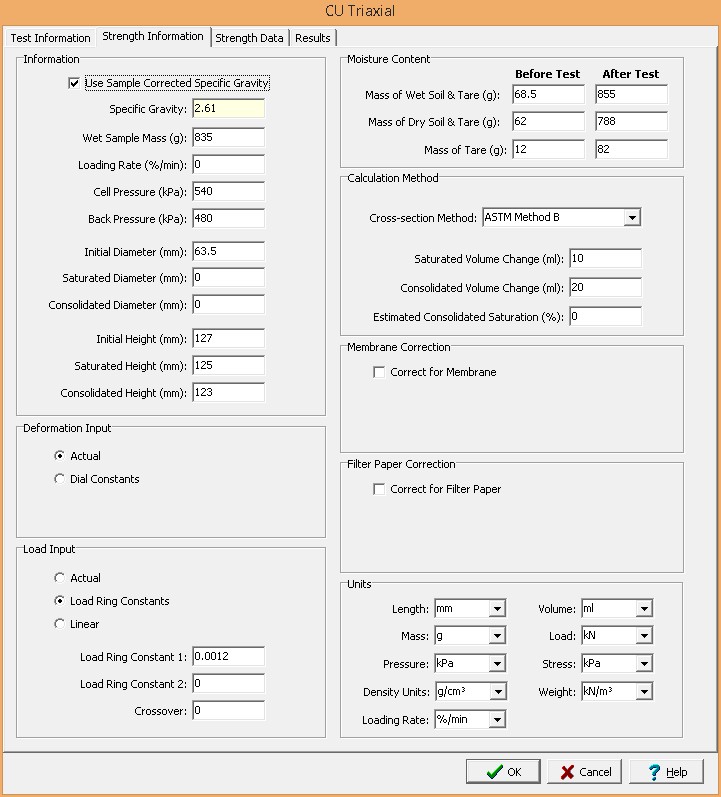Enable Correct for Filter Paper checkbox
721x797 pixels.
(x=379, y=489)
